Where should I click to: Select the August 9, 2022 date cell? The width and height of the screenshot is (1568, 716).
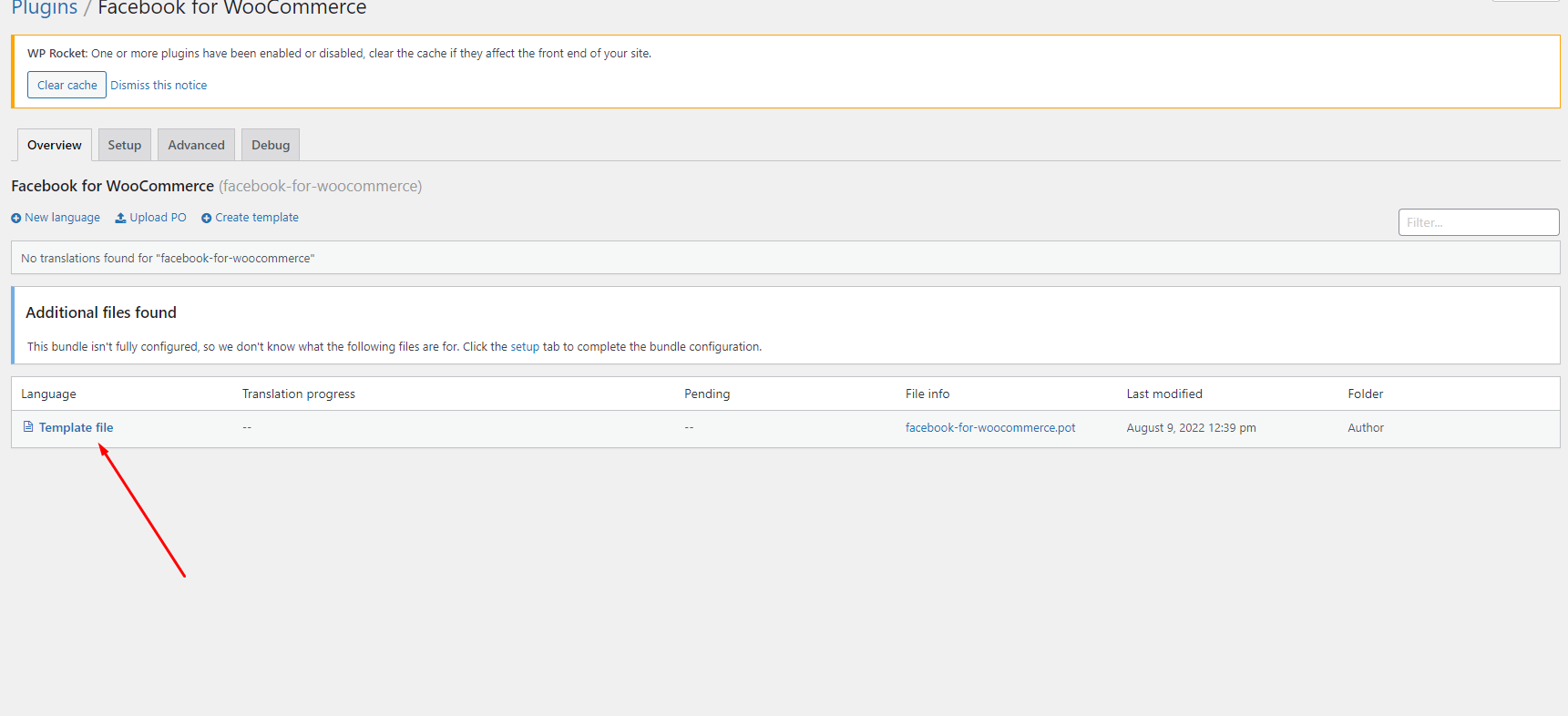click(x=1191, y=427)
